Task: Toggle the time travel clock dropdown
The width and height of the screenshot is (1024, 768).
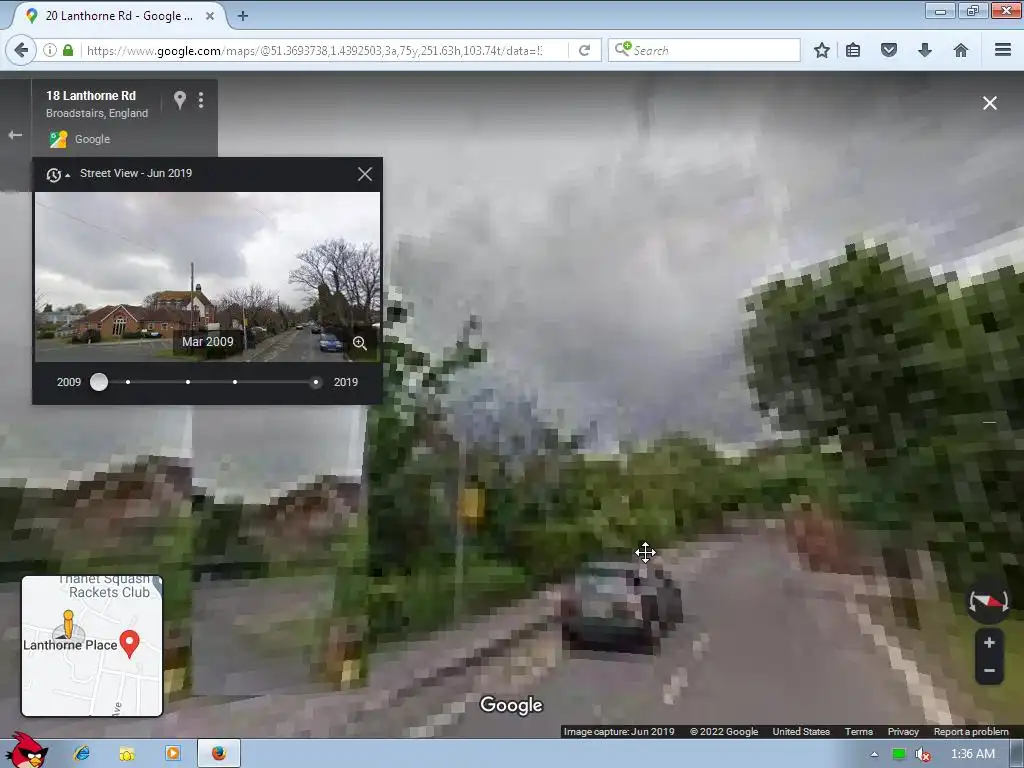Action: click(x=57, y=174)
